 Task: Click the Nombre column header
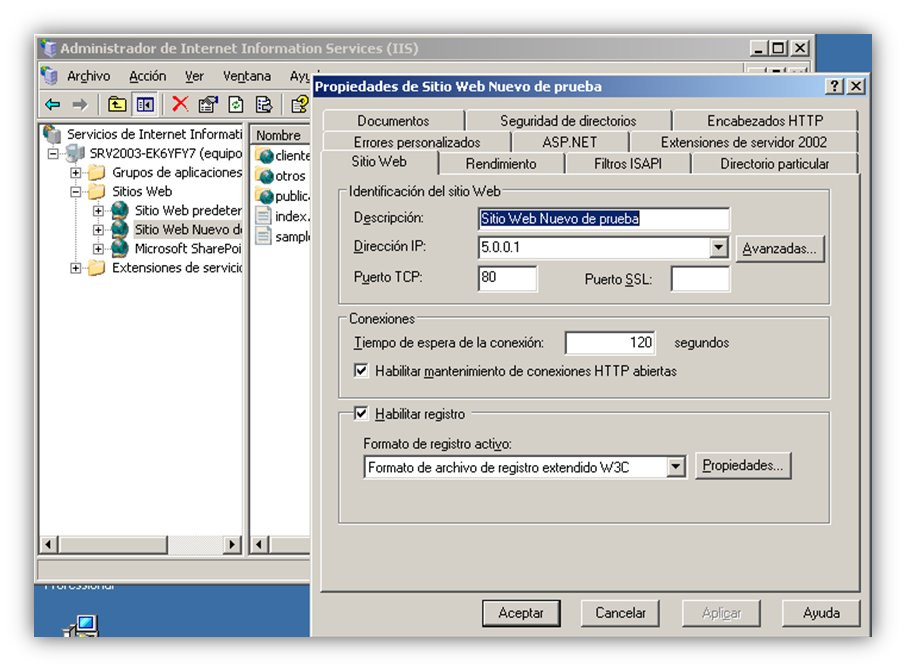click(280, 135)
